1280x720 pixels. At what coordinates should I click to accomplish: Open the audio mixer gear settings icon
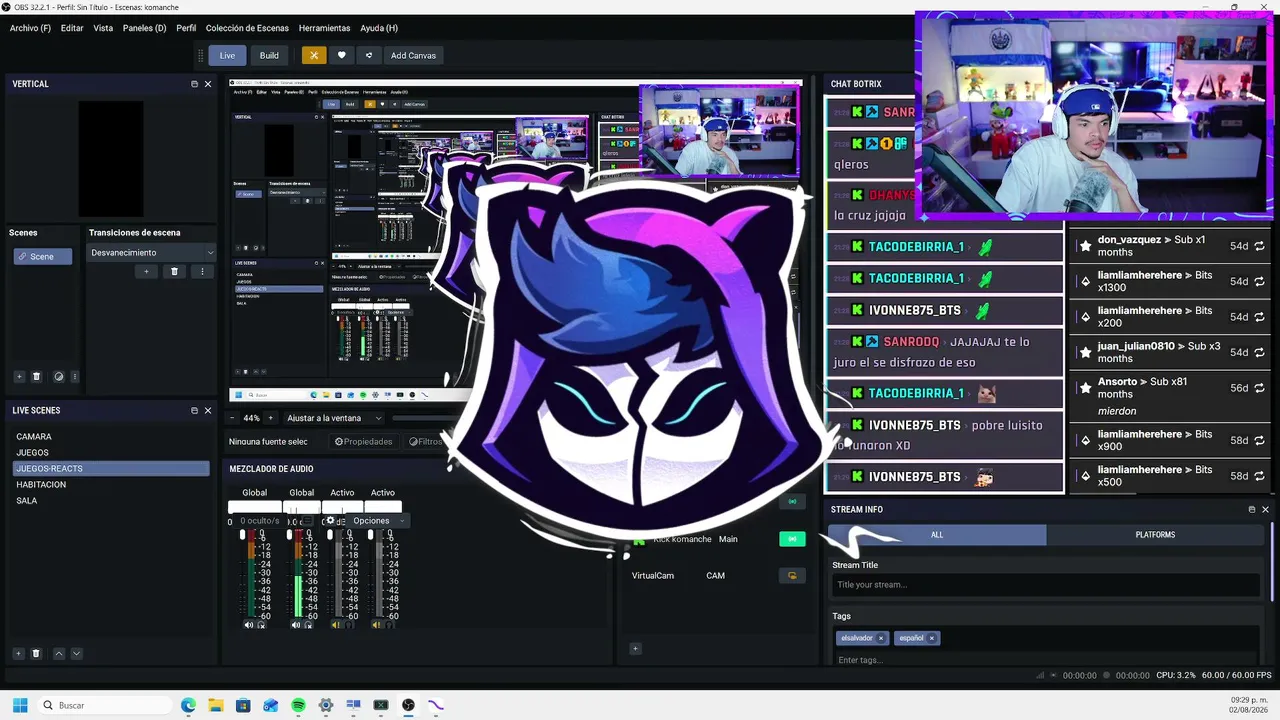pyautogui.click(x=330, y=520)
